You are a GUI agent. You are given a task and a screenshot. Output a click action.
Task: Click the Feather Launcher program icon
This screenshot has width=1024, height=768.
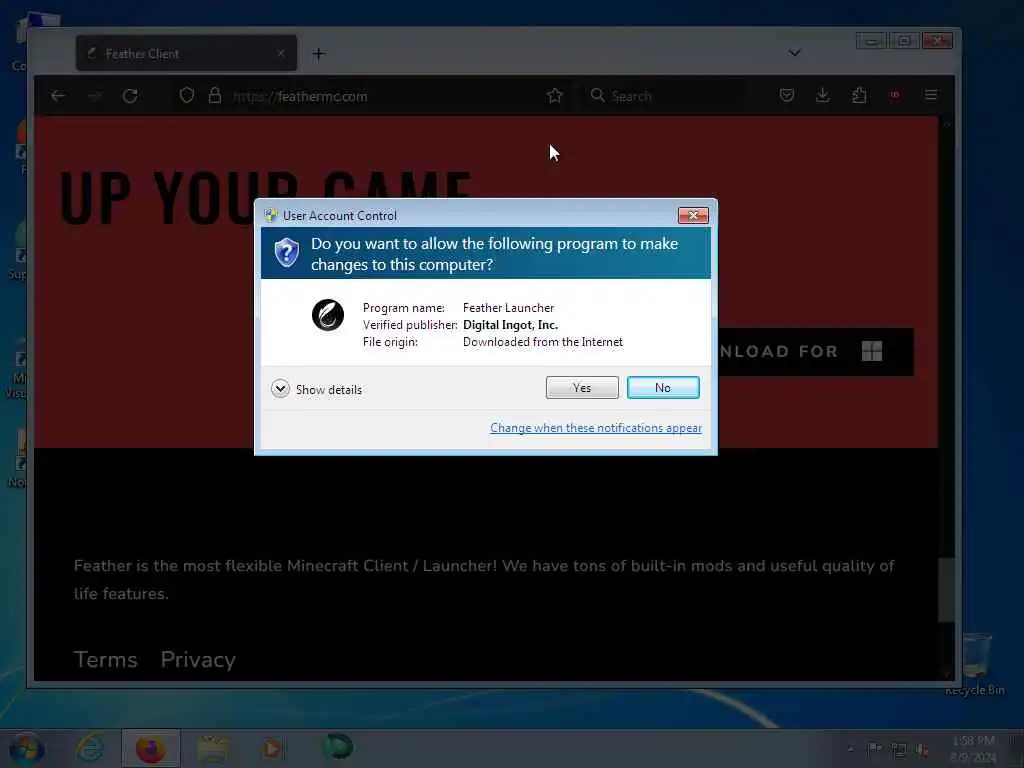pos(328,315)
